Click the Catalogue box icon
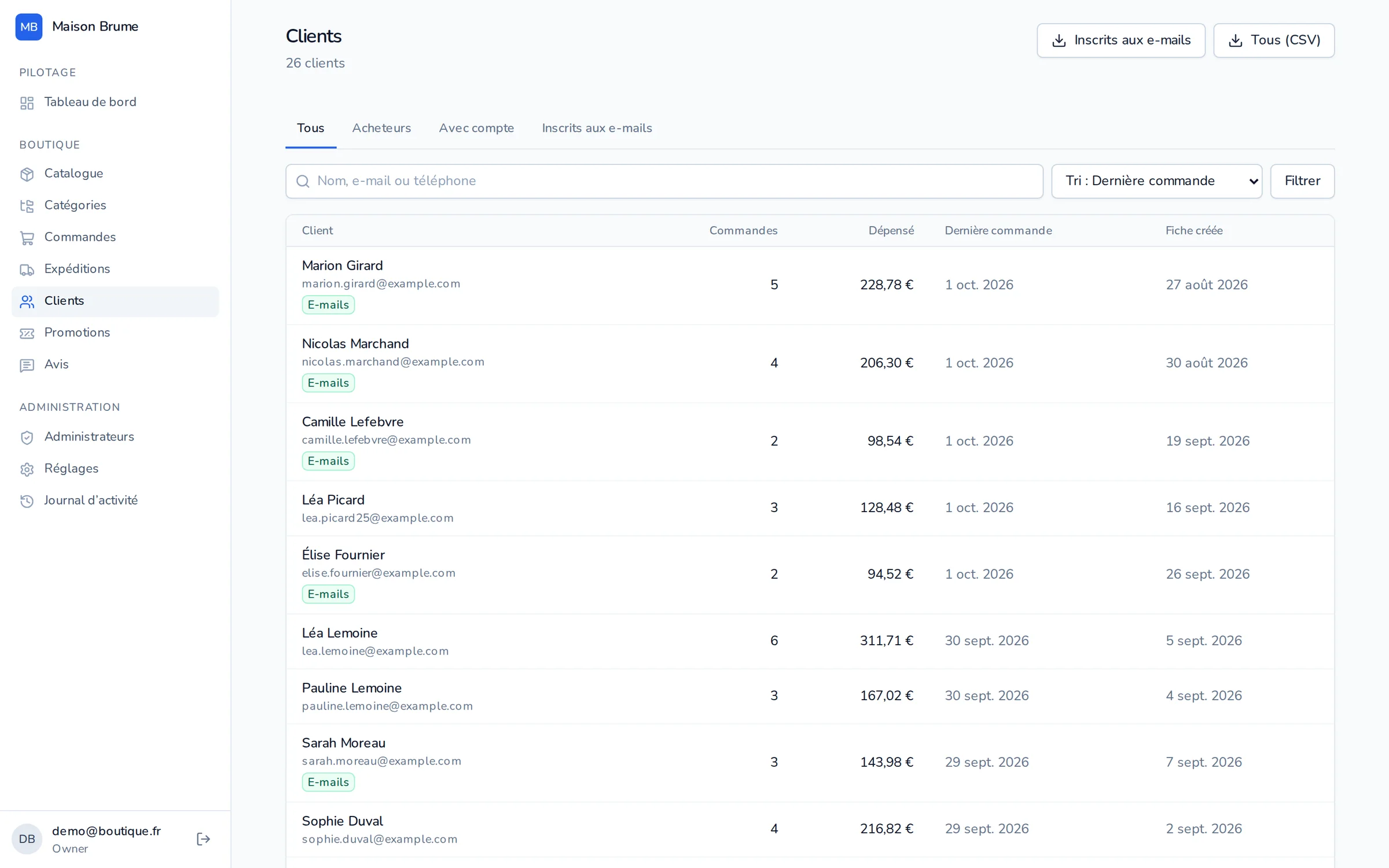This screenshot has height=868, width=1389. (x=27, y=174)
